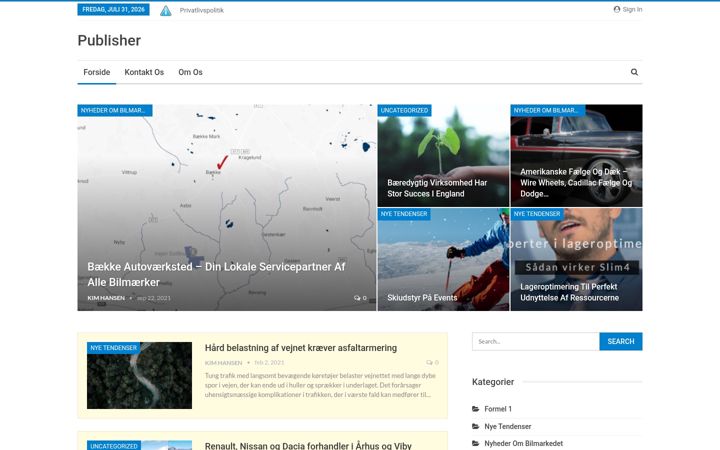Click Nye Tendenser badge on road thumbnail
Image resolution: width=720 pixels, height=450 pixels.
113,348
